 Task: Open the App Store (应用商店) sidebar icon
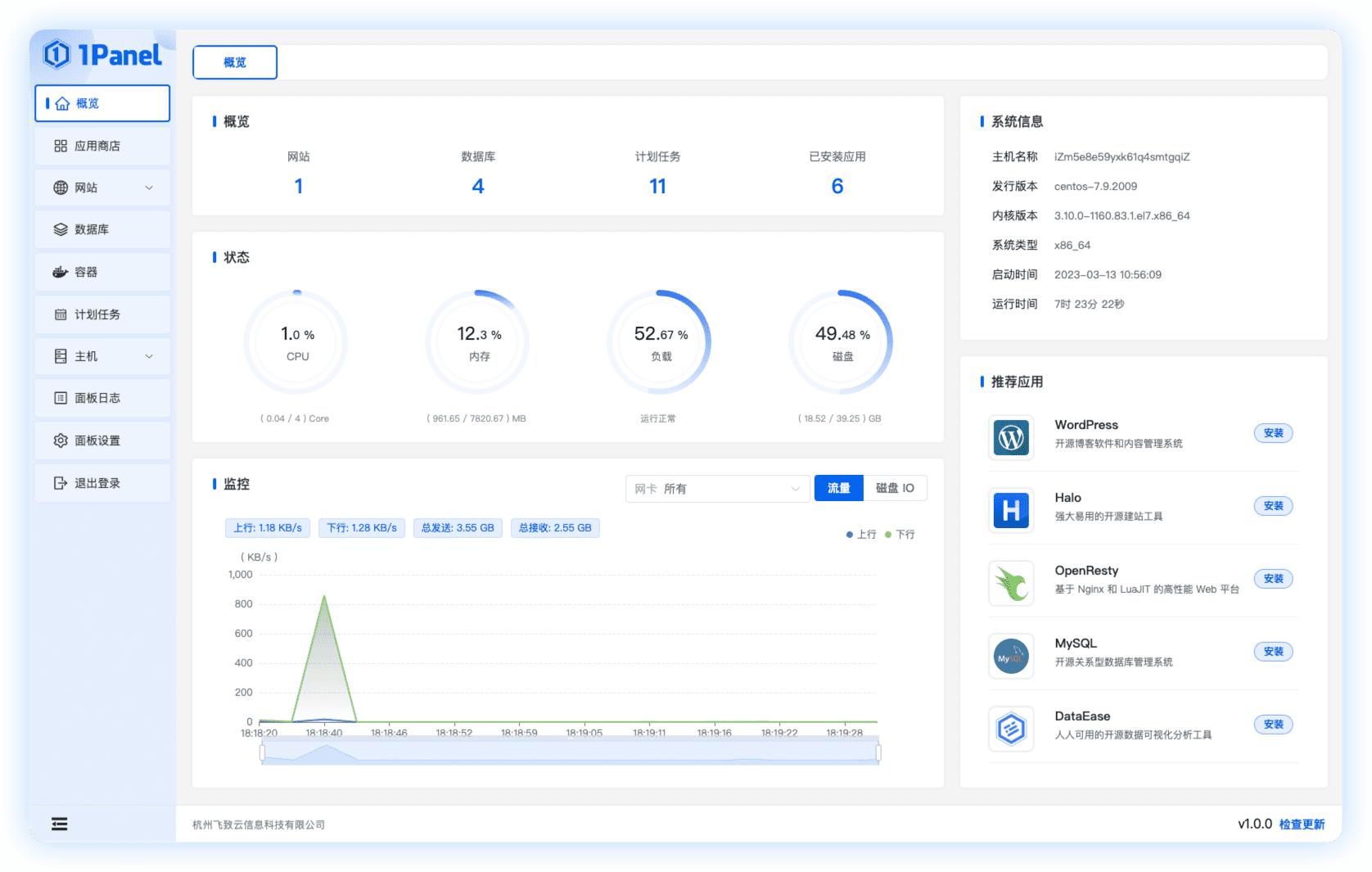(61, 146)
